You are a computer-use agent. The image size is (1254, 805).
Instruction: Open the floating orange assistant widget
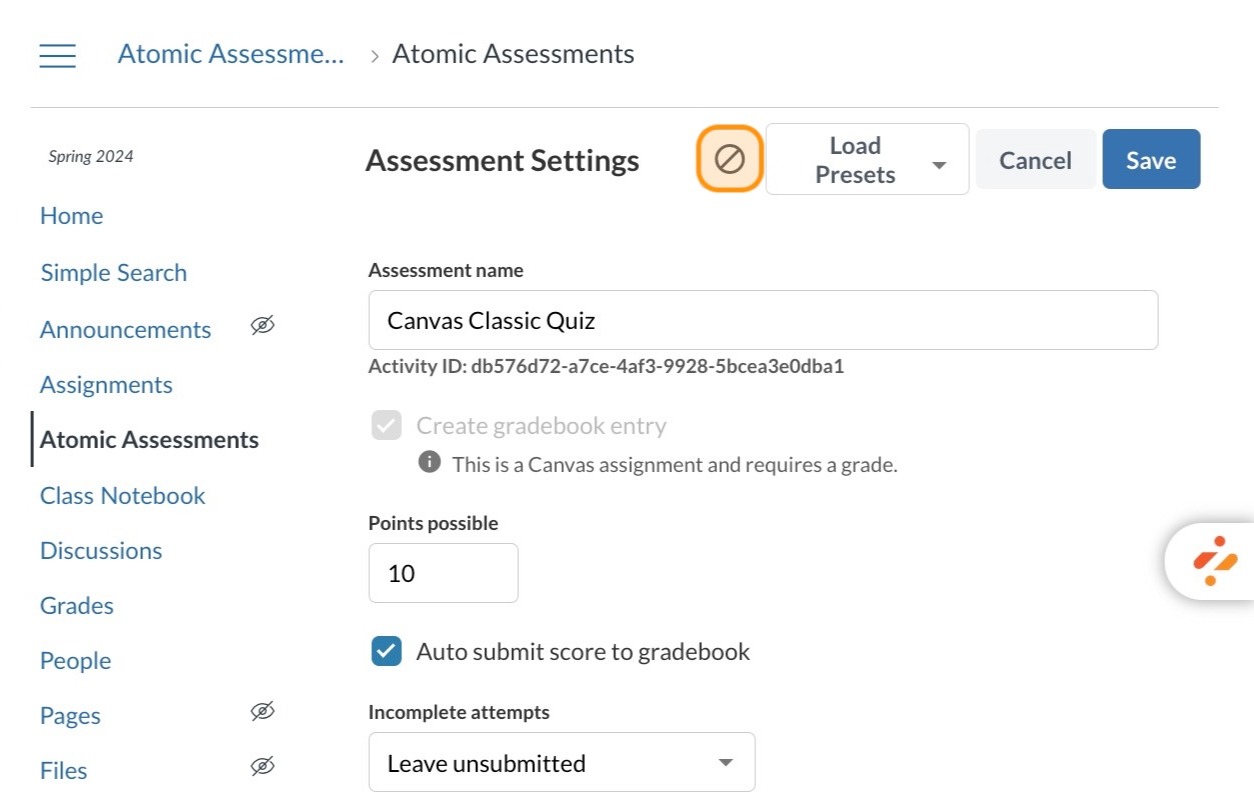(1214, 561)
